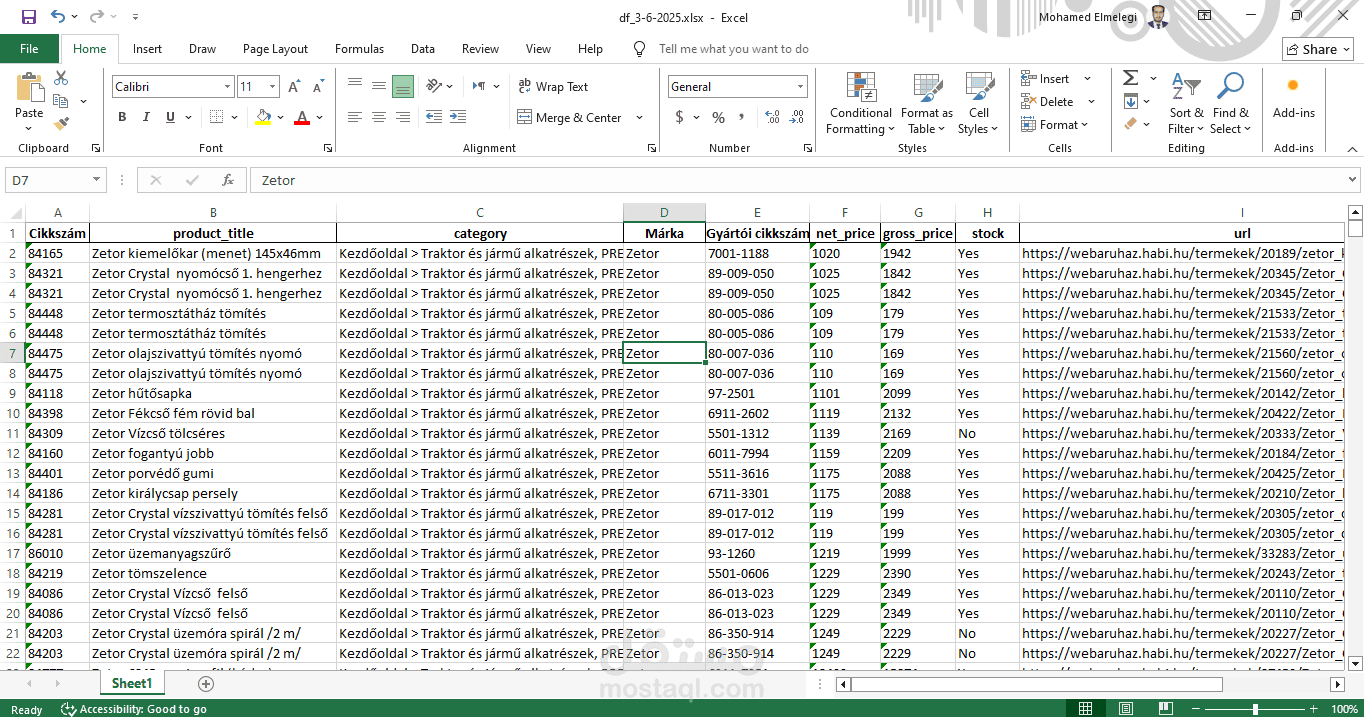Increase font size
This screenshot has height=717, width=1364.
294,87
